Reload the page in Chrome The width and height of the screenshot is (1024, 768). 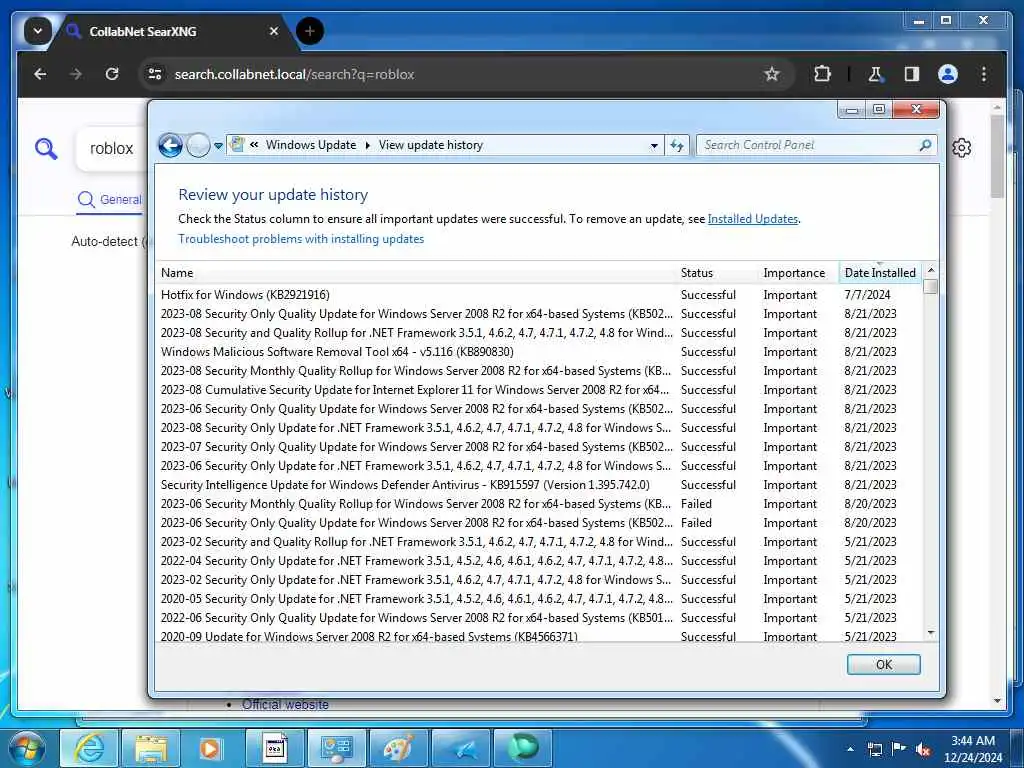(112, 74)
